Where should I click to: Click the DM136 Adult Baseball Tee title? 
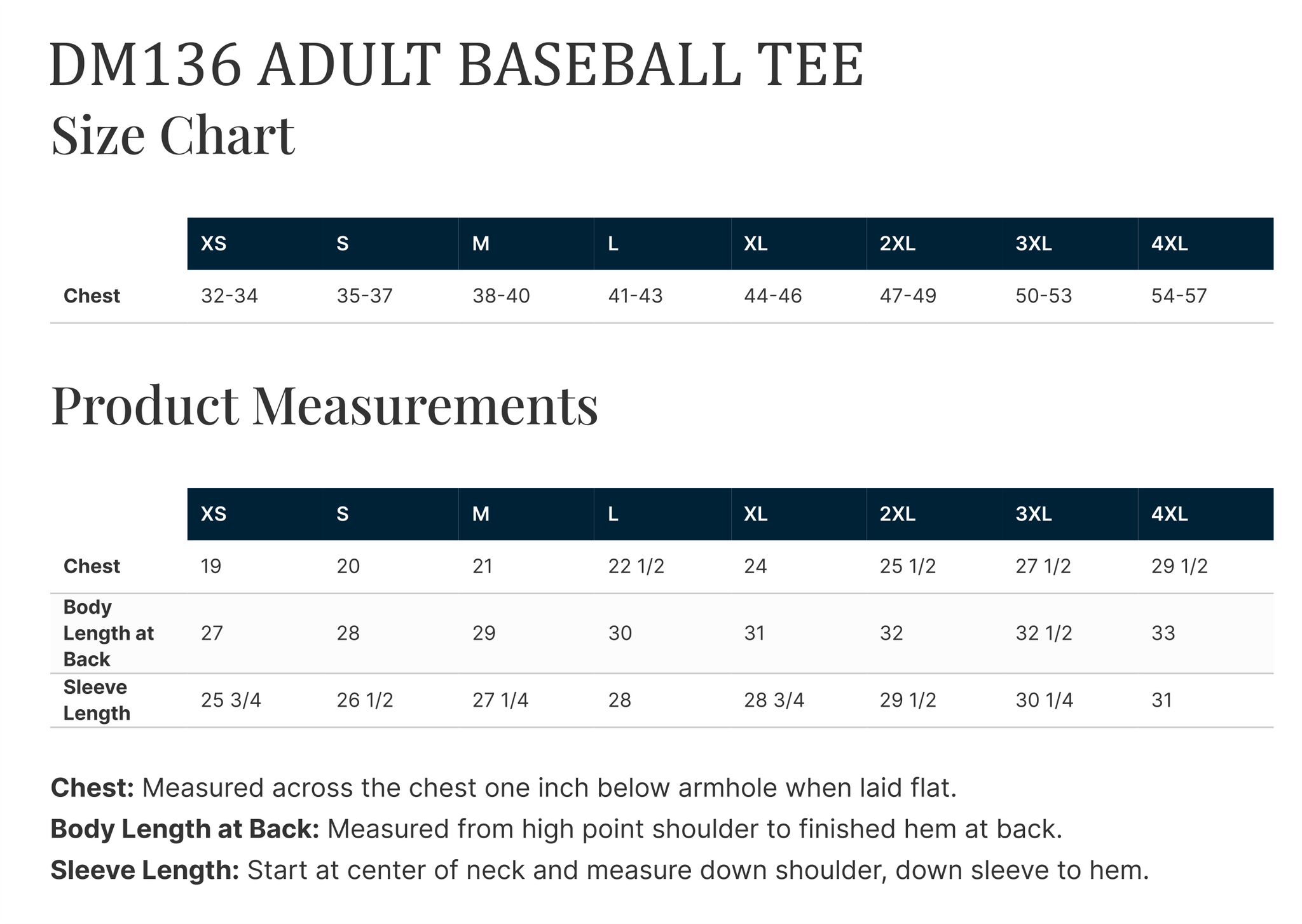[x=456, y=65]
